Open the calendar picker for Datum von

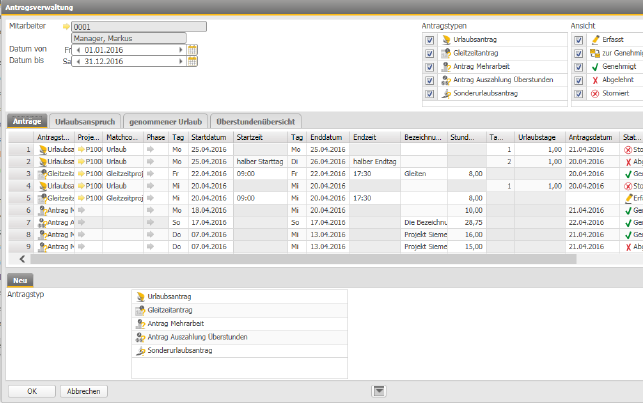point(192,49)
